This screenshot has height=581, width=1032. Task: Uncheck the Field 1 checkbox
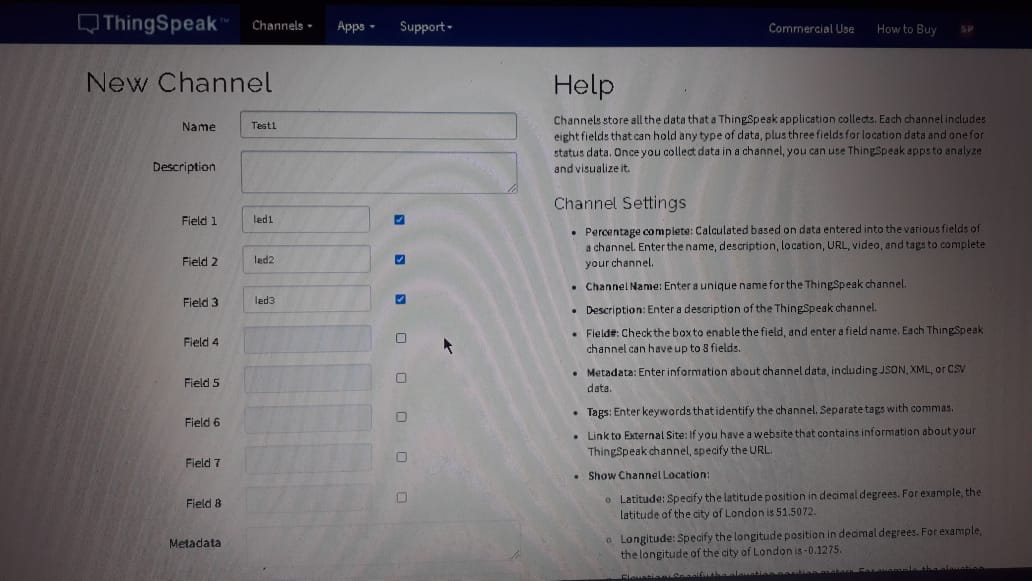tap(400, 220)
